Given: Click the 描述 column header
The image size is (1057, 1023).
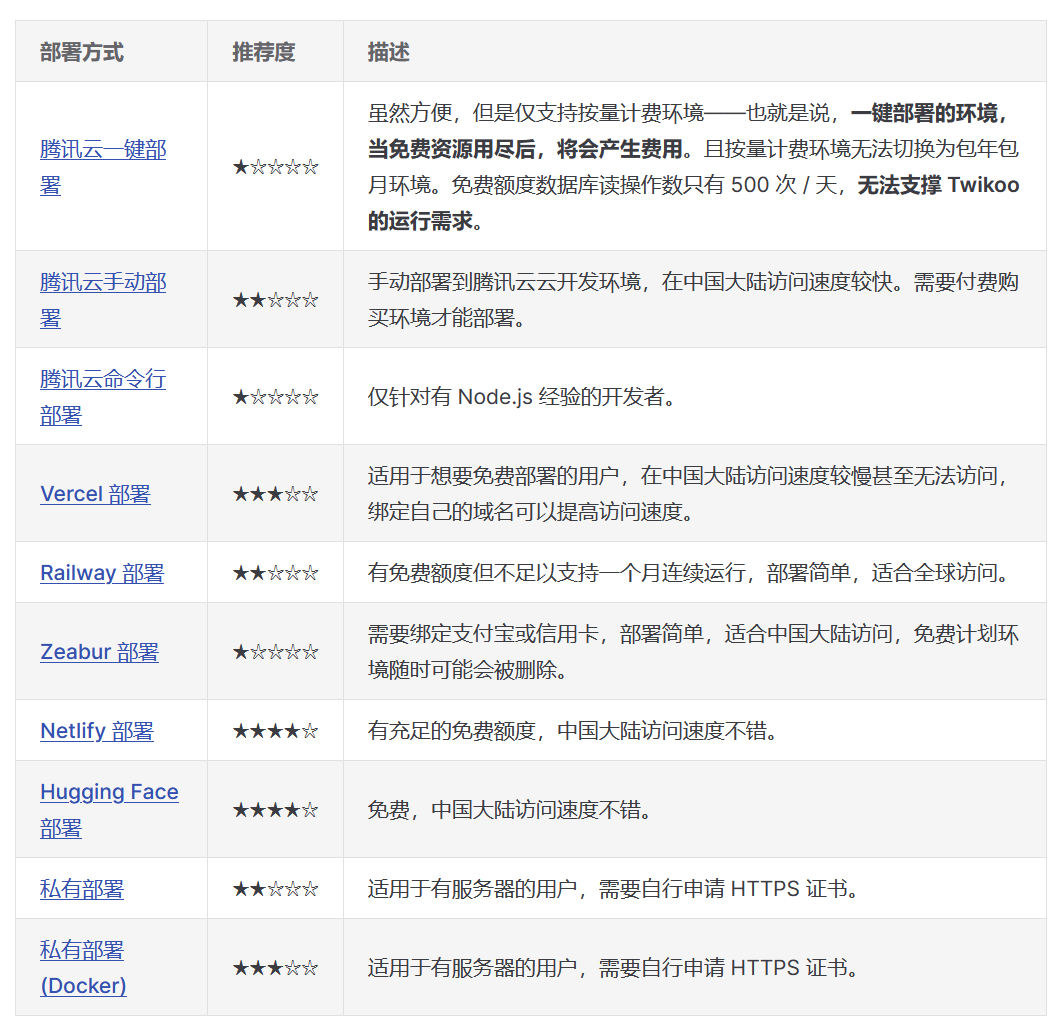Looking at the screenshot, I should coord(388,52).
